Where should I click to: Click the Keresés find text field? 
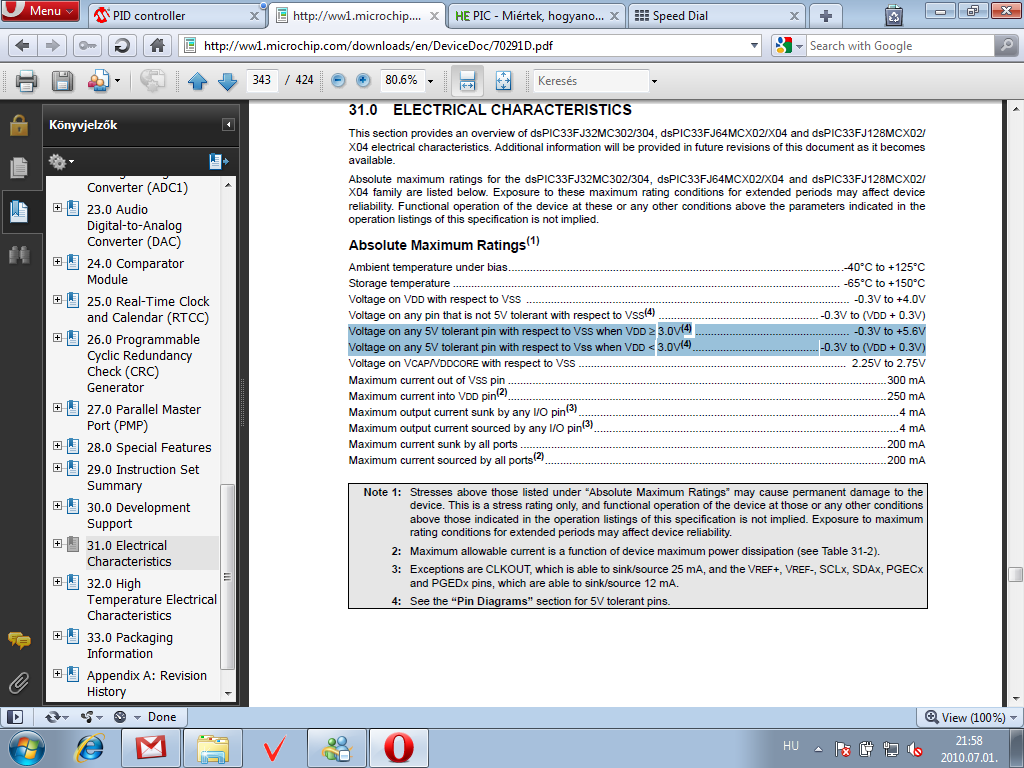pos(592,81)
